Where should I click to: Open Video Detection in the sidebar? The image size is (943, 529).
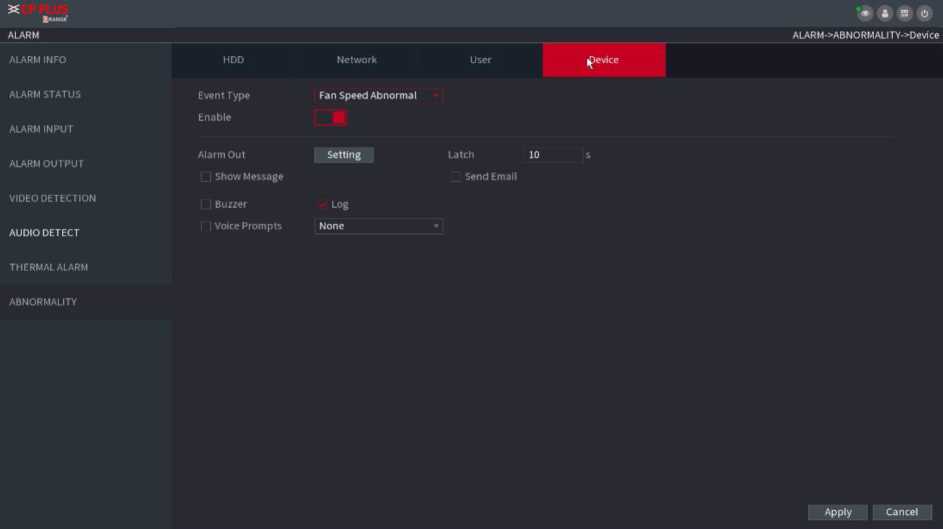[53, 198]
